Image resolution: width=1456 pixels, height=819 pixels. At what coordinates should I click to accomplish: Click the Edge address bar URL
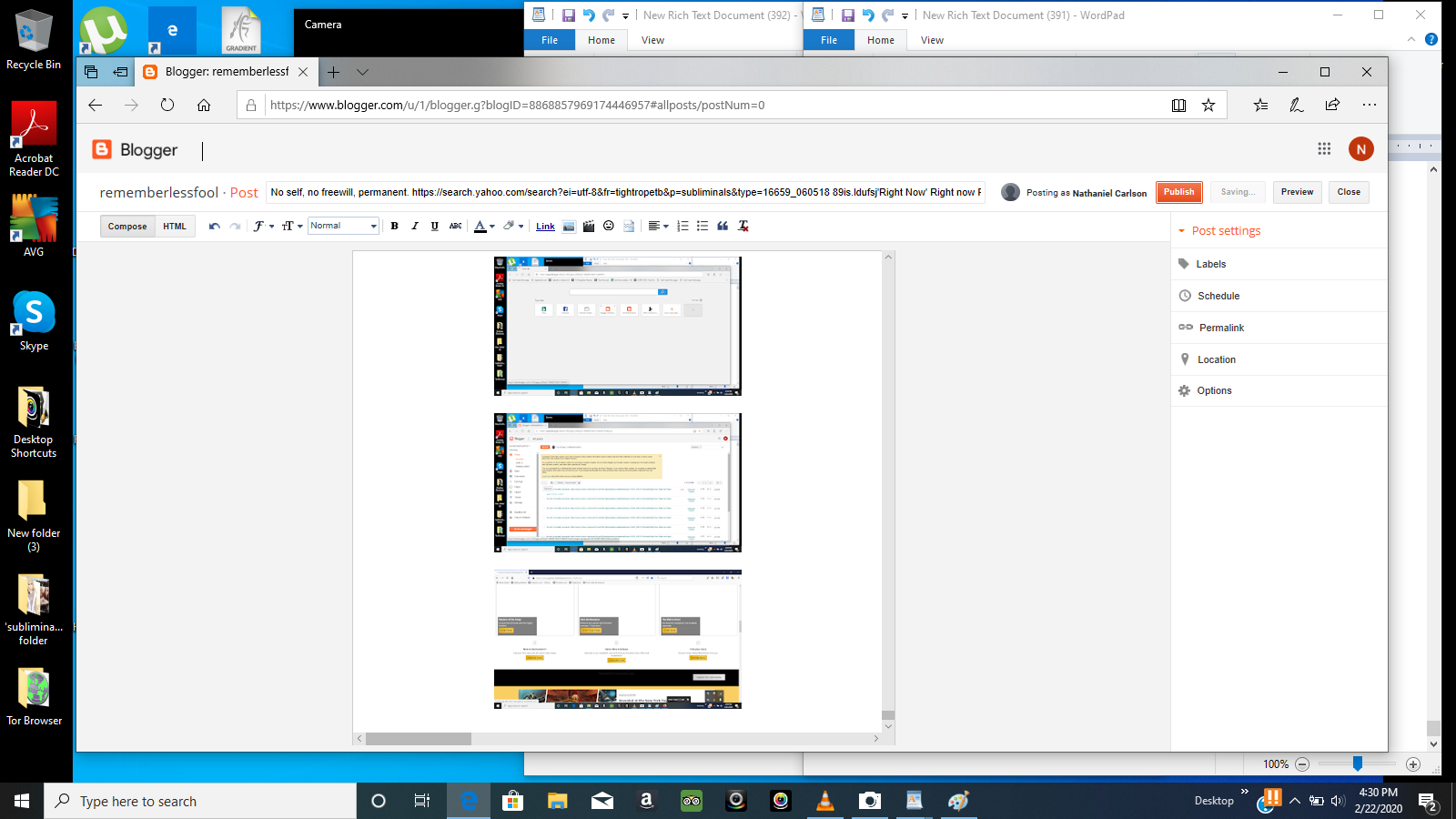518,106
